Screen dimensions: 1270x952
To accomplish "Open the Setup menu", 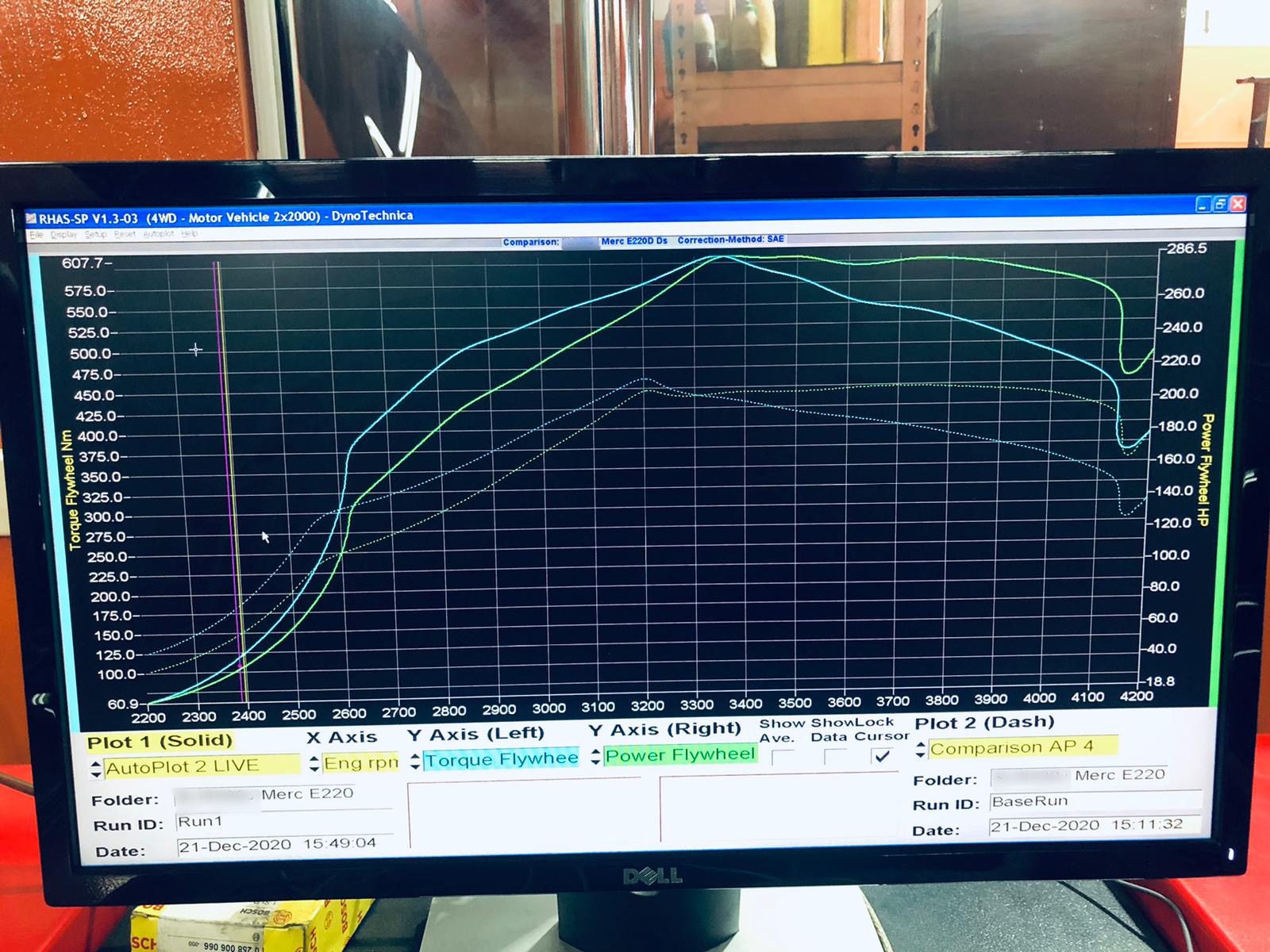I will click(96, 235).
